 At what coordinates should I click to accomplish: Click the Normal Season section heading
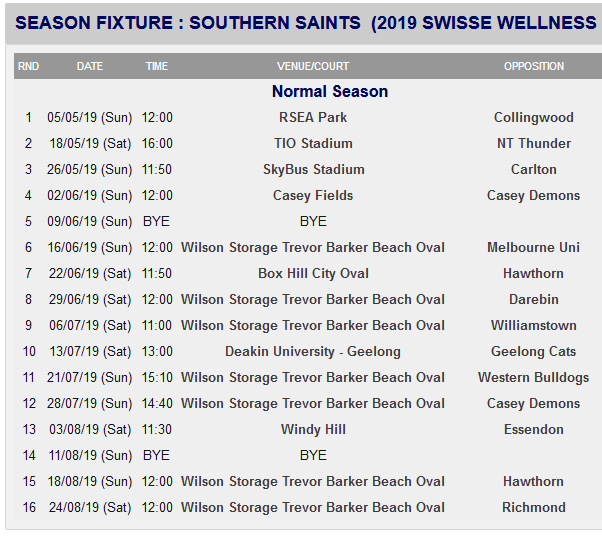tap(330, 91)
